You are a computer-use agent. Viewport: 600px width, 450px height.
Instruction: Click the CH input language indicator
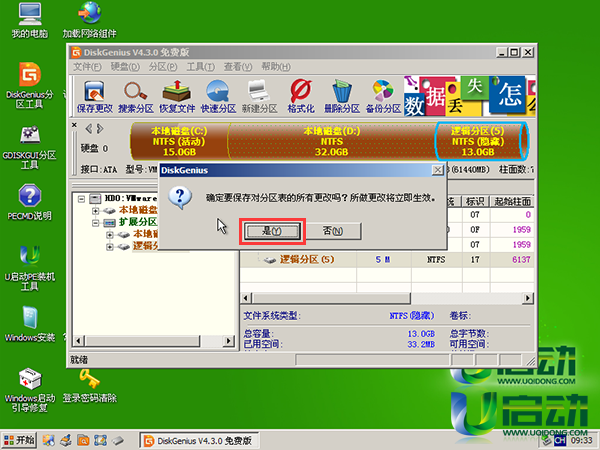coord(559,440)
